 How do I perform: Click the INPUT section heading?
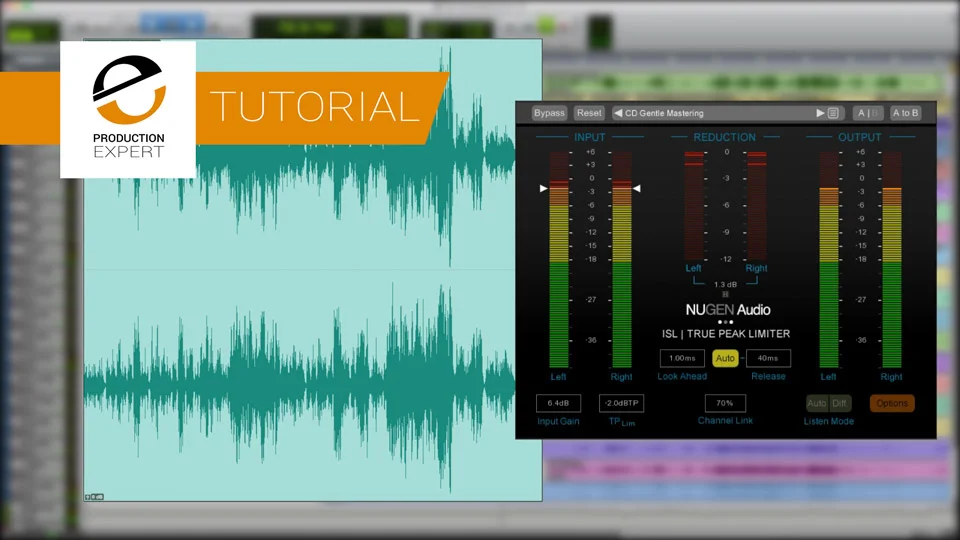tap(590, 137)
